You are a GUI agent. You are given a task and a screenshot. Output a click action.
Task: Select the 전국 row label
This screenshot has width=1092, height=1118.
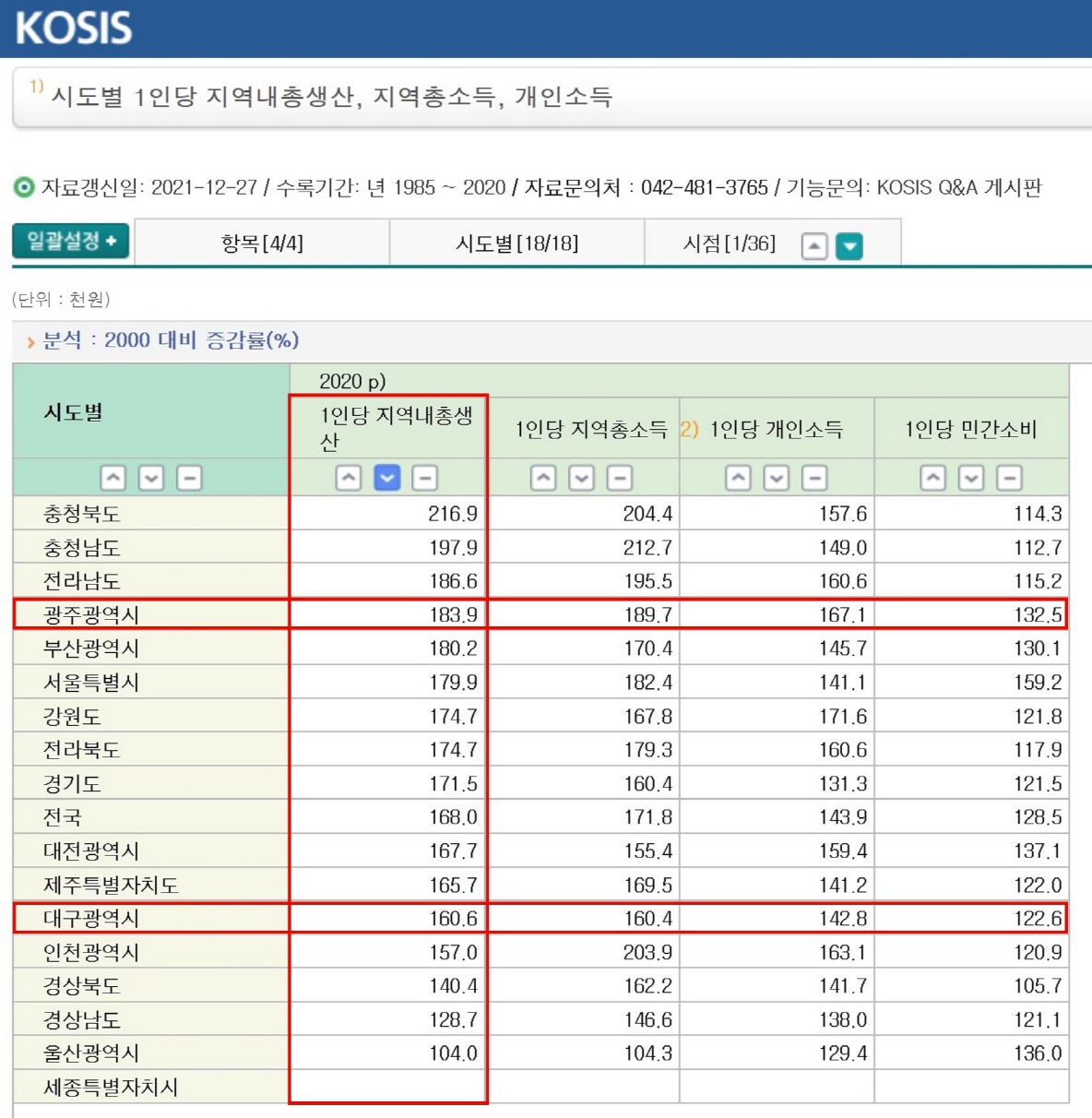tap(63, 817)
